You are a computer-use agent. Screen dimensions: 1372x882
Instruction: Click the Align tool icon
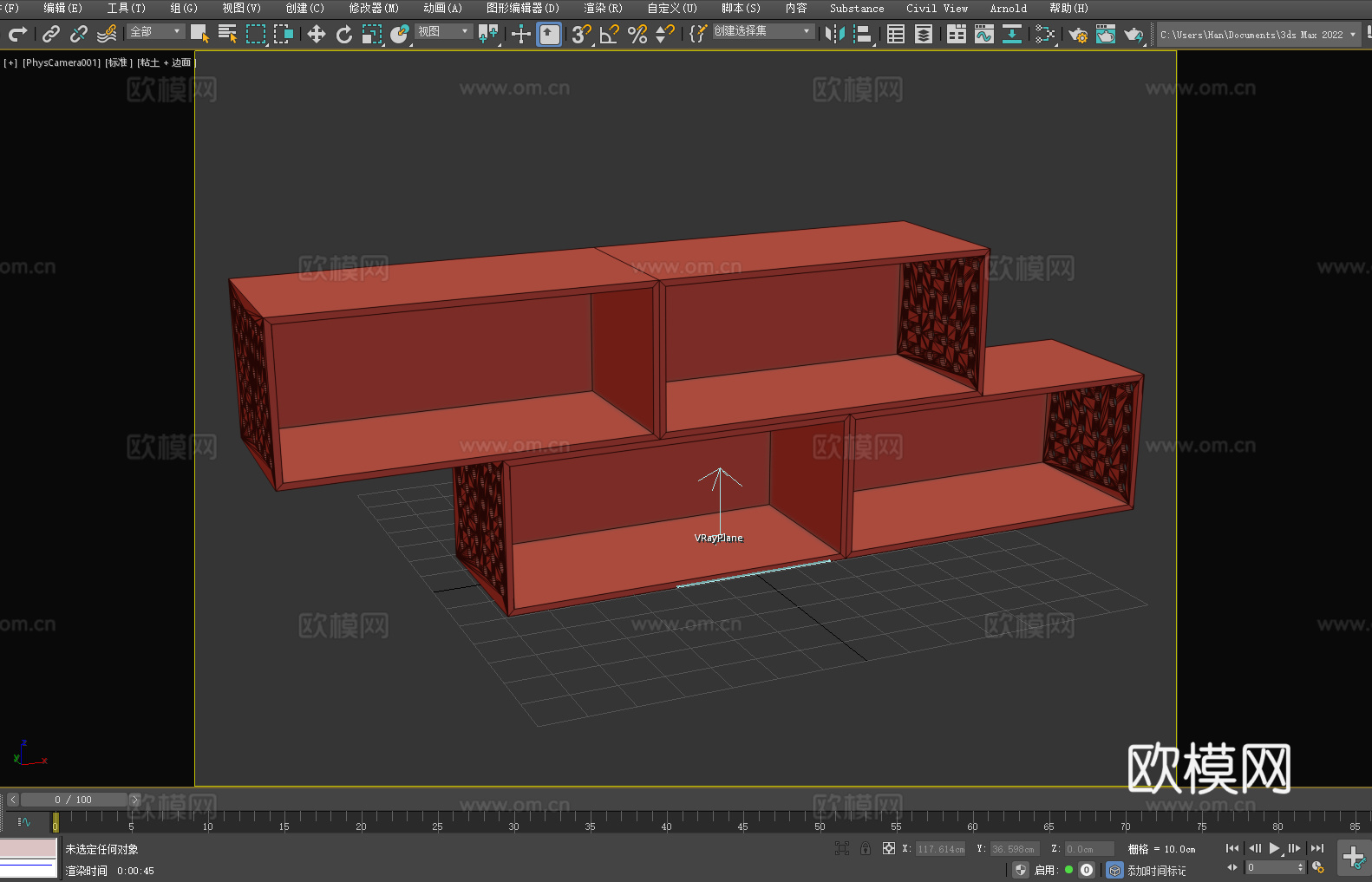tap(864, 34)
